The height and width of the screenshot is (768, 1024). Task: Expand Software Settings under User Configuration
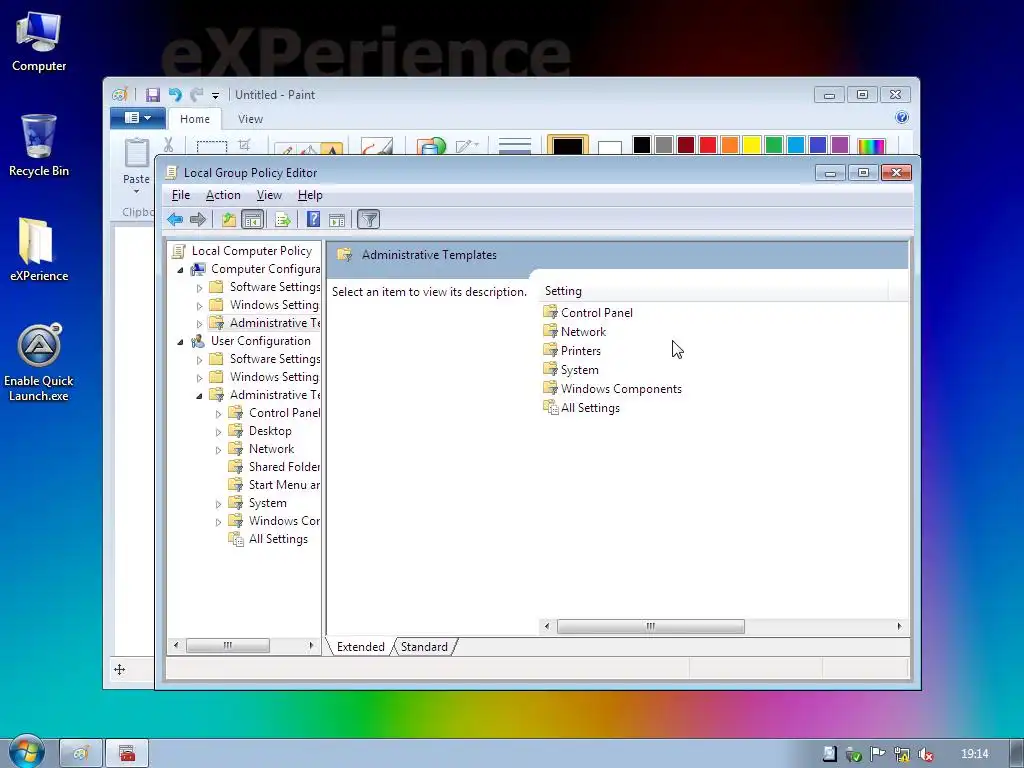200,359
